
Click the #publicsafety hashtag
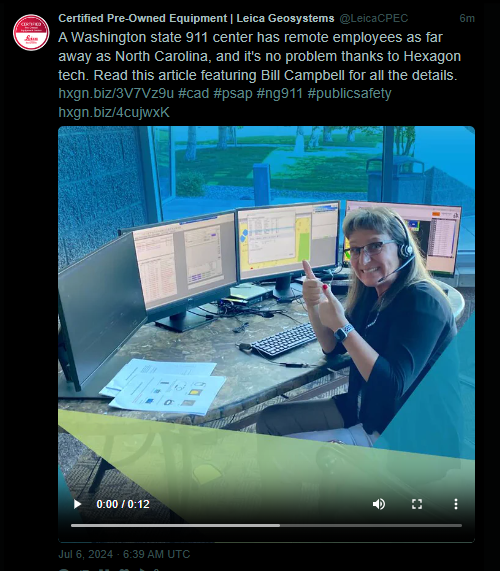click(x=349, y=94)
